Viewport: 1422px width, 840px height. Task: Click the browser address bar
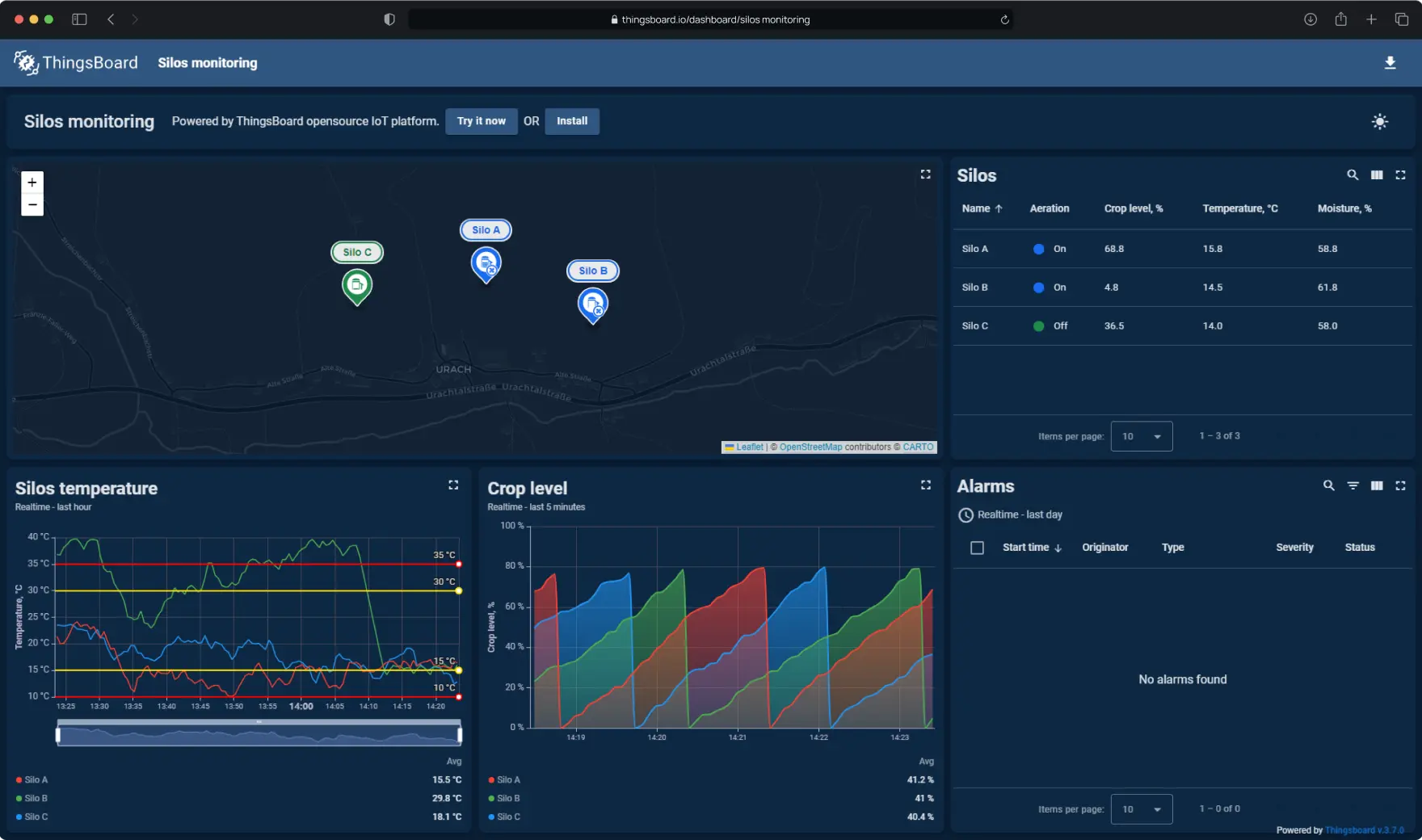click(x=711, y=19)
